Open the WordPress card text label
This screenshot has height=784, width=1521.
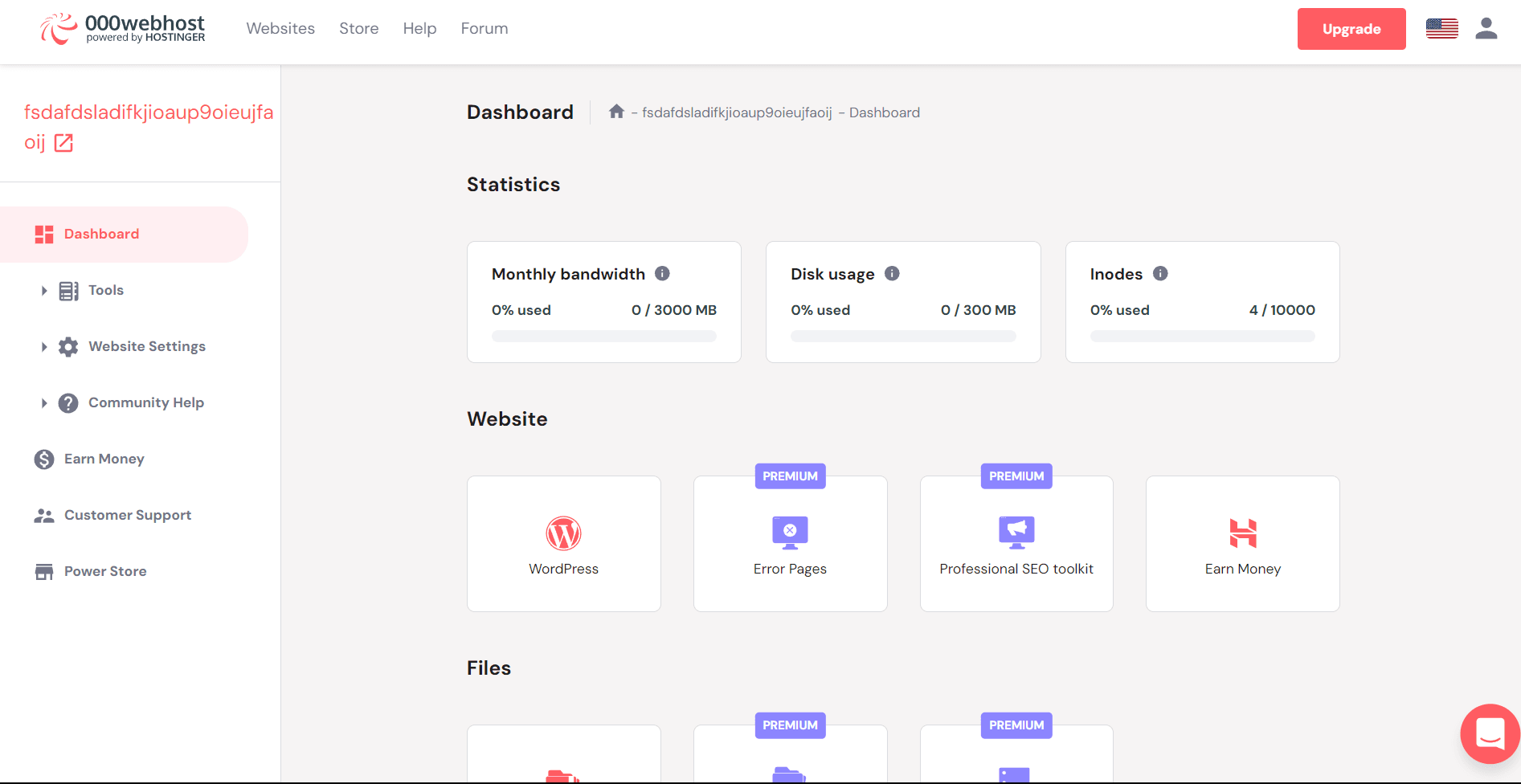[564, 569]
